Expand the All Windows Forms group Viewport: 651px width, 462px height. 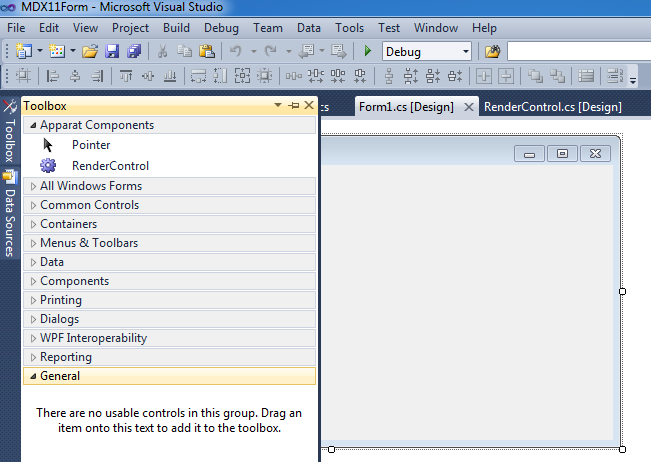tap(33, 186)
